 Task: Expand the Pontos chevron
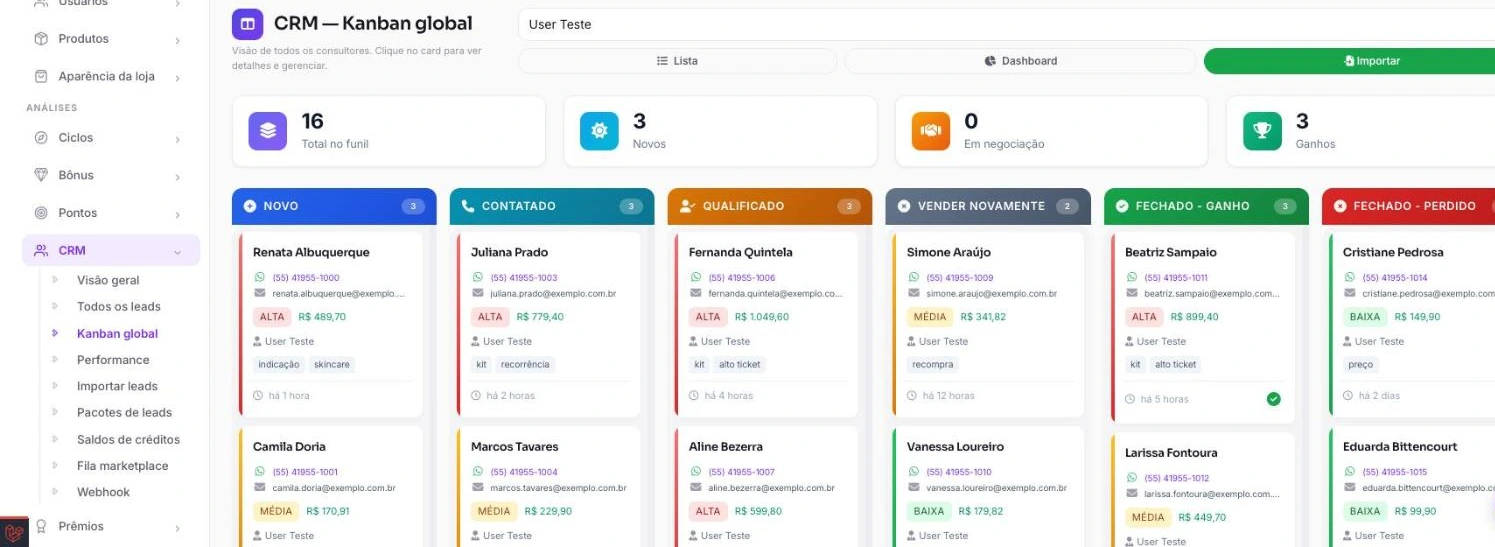(177, 214)
